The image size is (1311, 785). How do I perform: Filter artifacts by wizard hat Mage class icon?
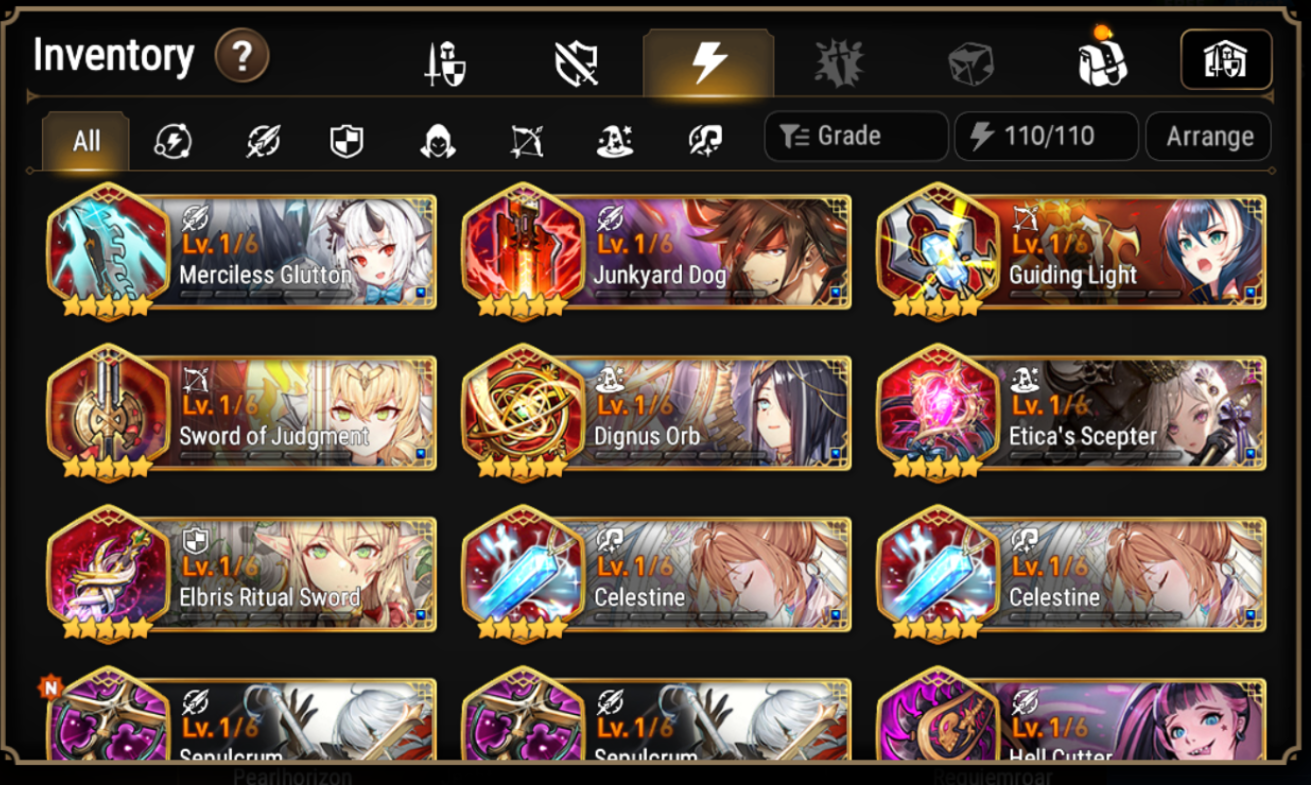[615, 141]
